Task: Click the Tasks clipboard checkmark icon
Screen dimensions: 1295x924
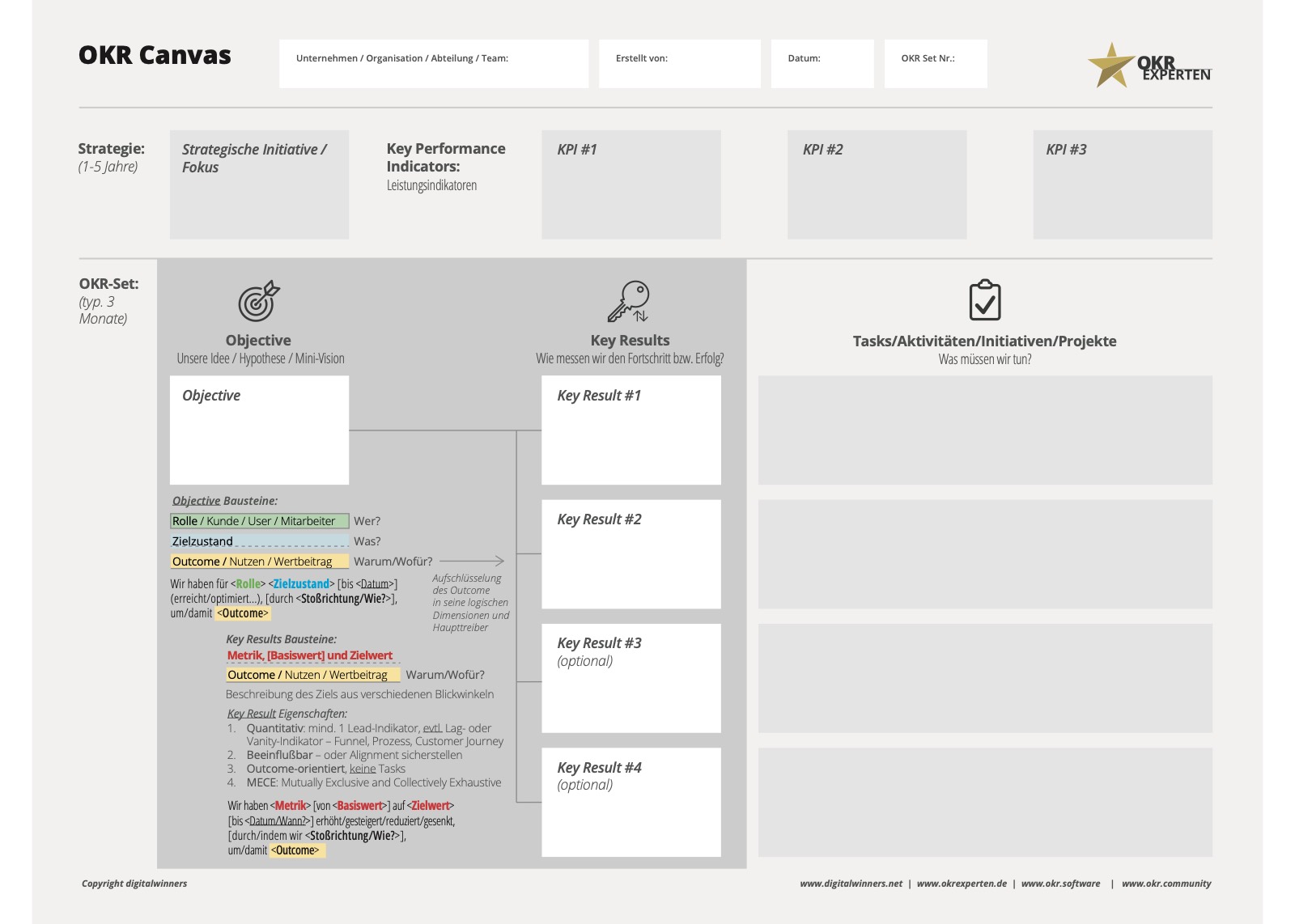Action: tap(985, 300)
